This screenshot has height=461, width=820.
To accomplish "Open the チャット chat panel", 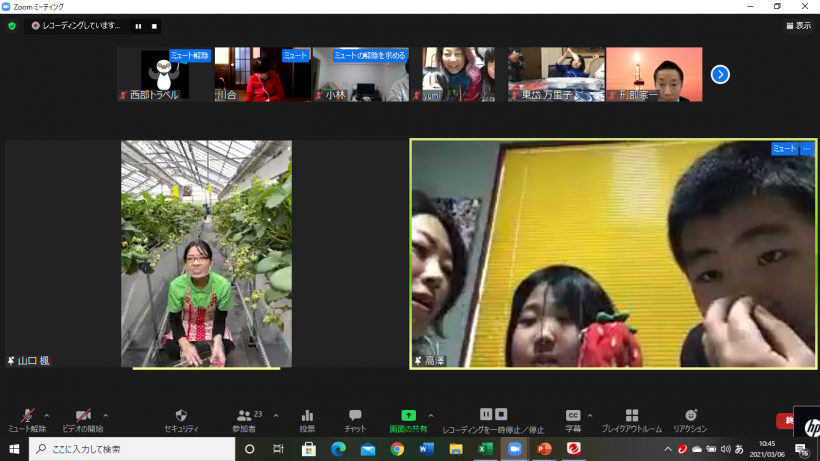I will 355,415.
